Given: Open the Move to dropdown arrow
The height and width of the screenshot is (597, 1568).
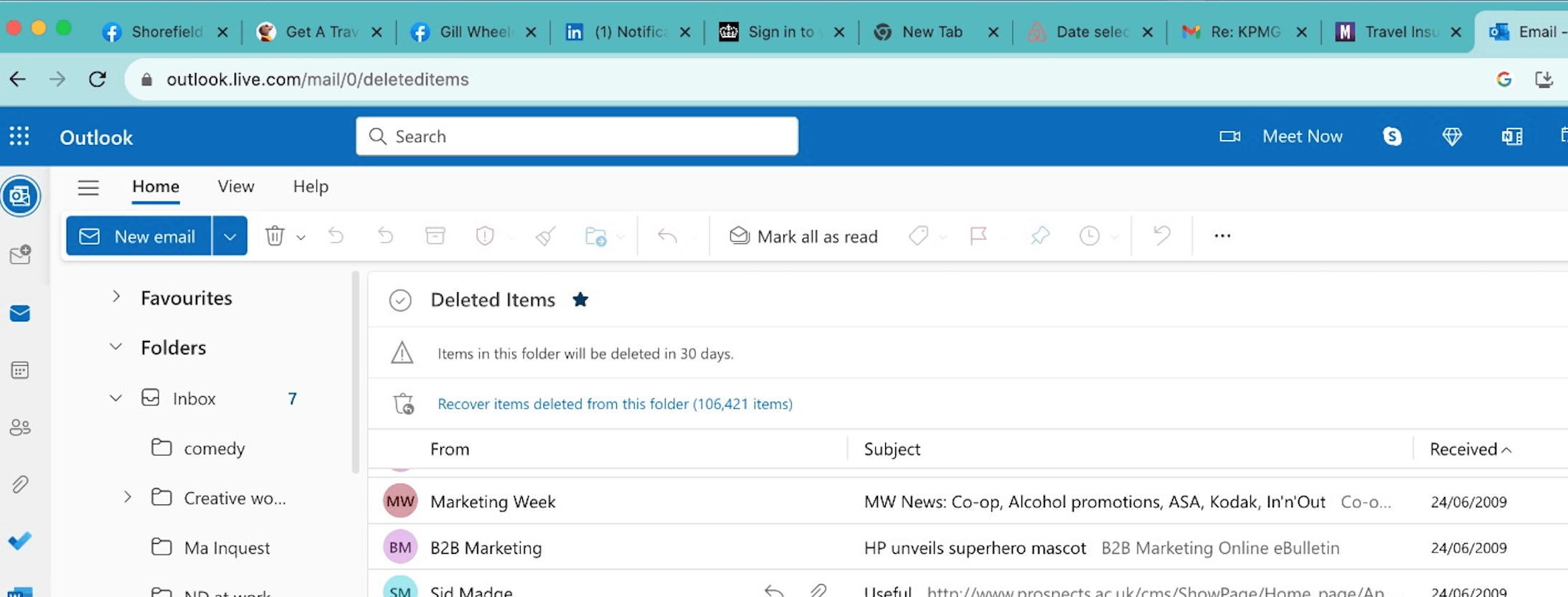Looking at the screenshot, I should [x=620, y=237].
